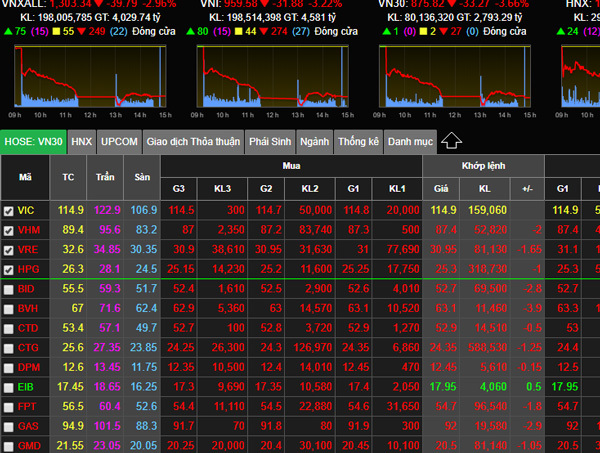The image size is (600, 453).
Task: Select the Phái Sinh derivatives tab
Action: click(x=270, y=142)
